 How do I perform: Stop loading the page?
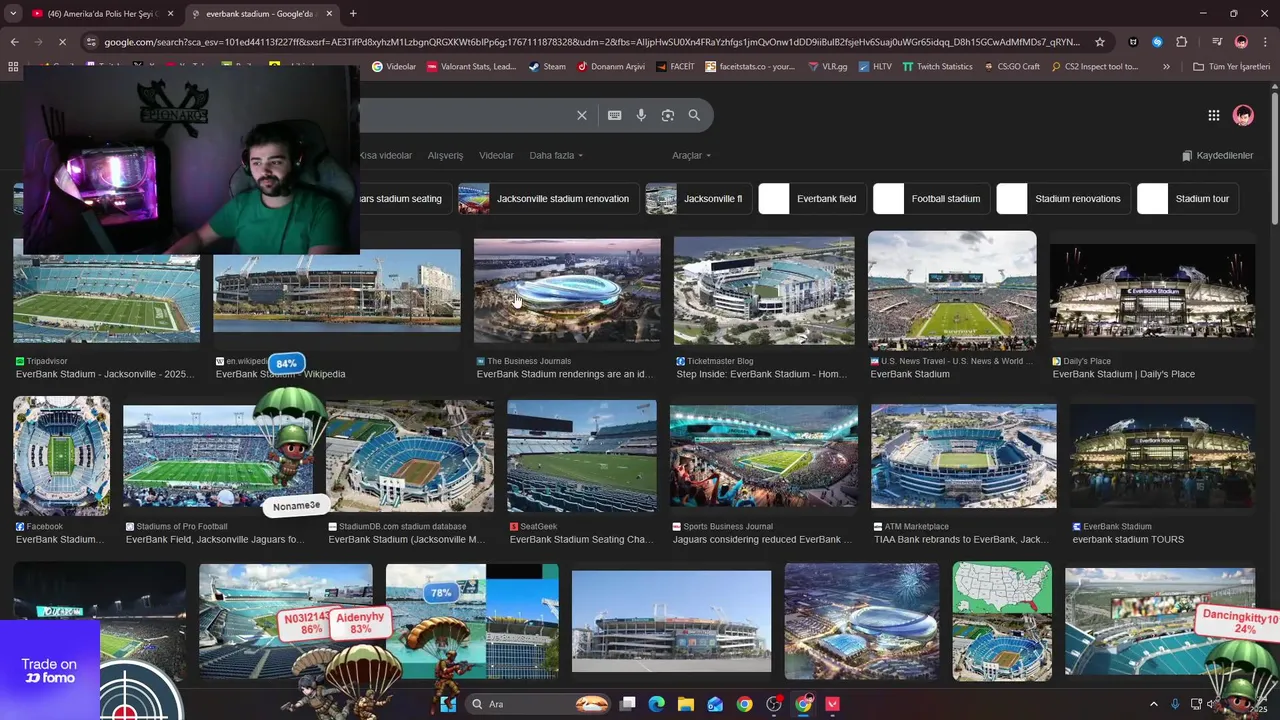[62, 42]
